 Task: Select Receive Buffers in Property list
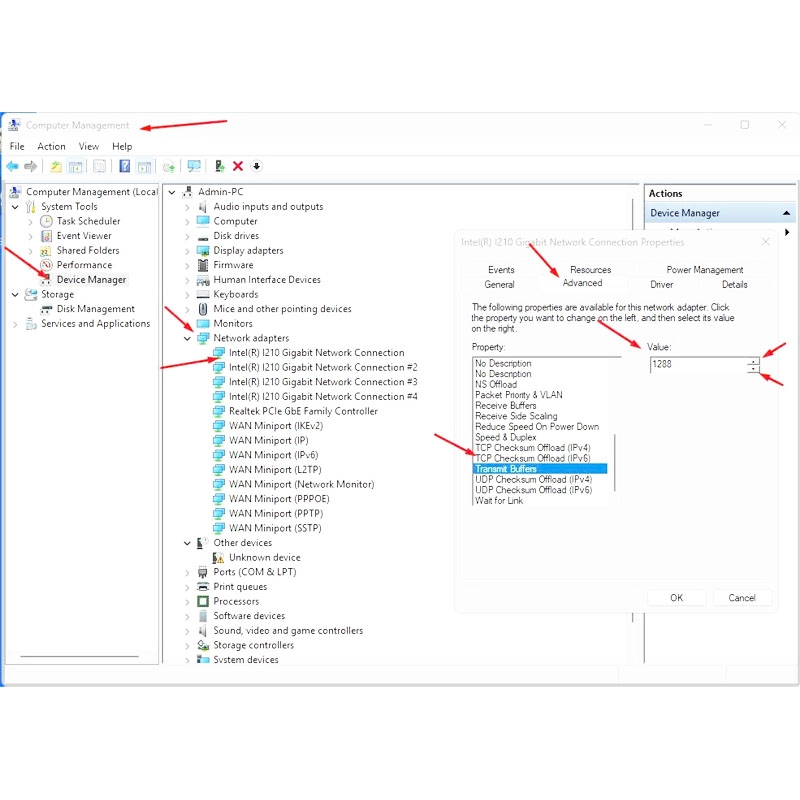(506, 406)
